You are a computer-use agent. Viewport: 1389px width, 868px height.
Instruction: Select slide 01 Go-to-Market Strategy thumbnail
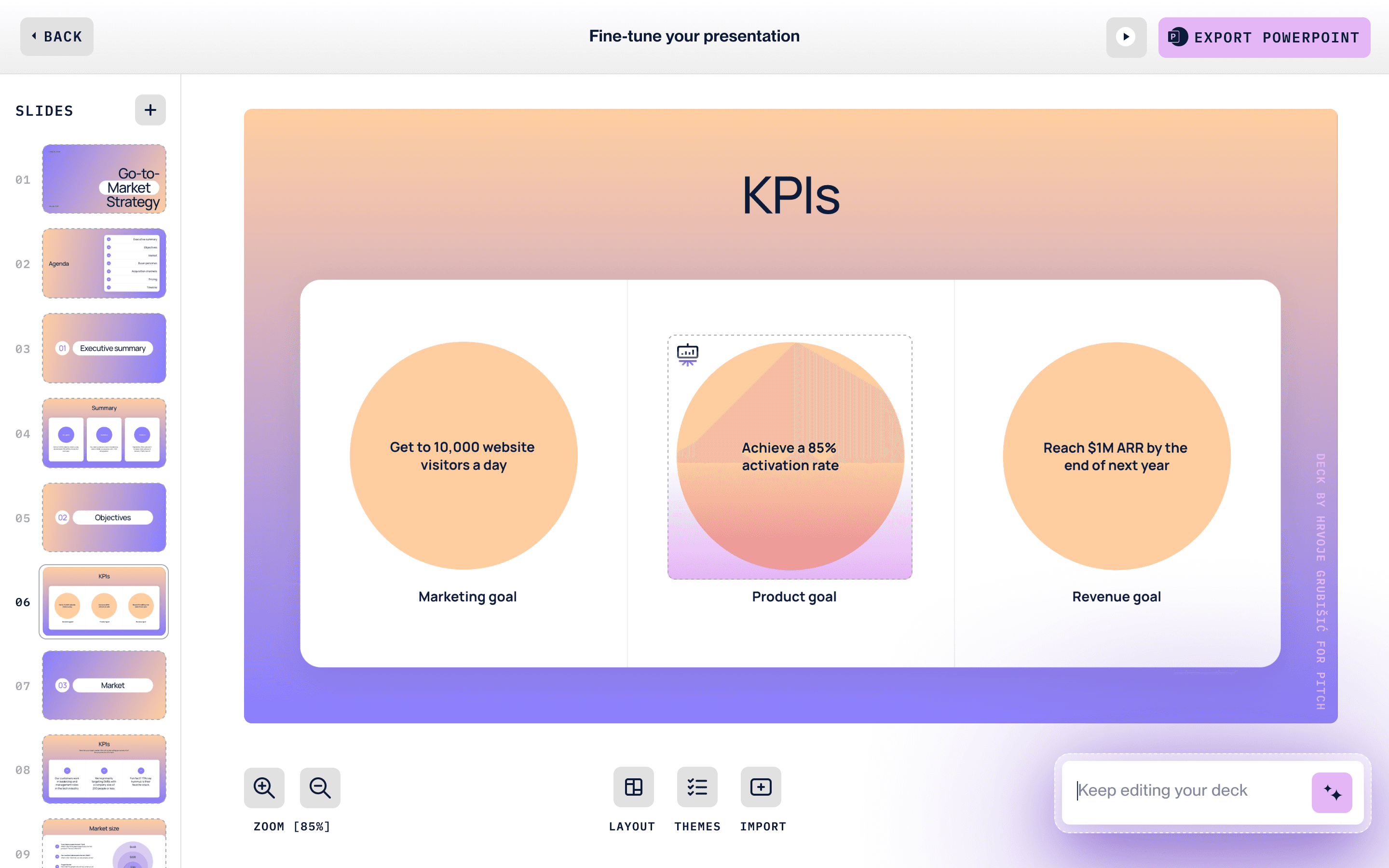coord(104,179)
